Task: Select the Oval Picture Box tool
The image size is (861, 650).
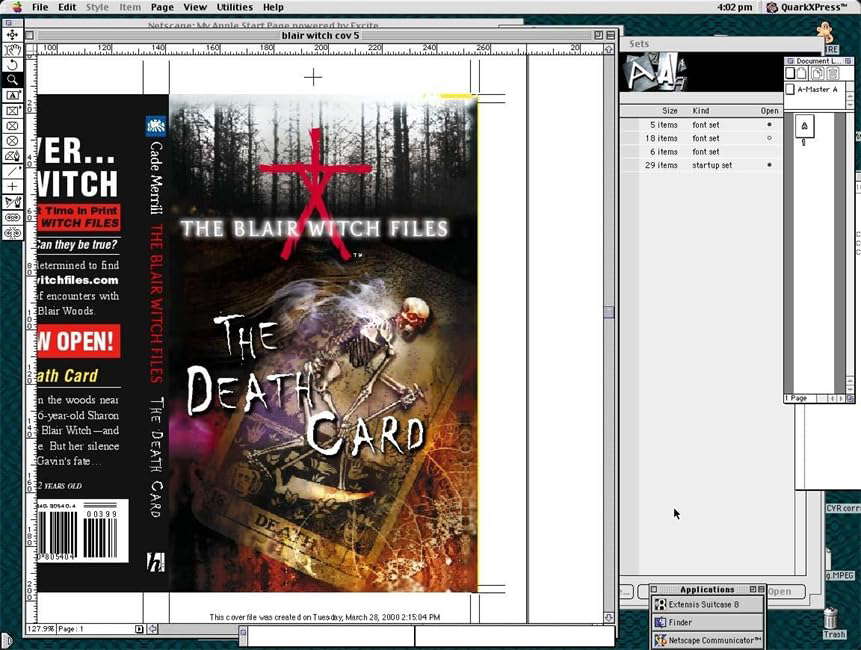Action: pos(12,141)
